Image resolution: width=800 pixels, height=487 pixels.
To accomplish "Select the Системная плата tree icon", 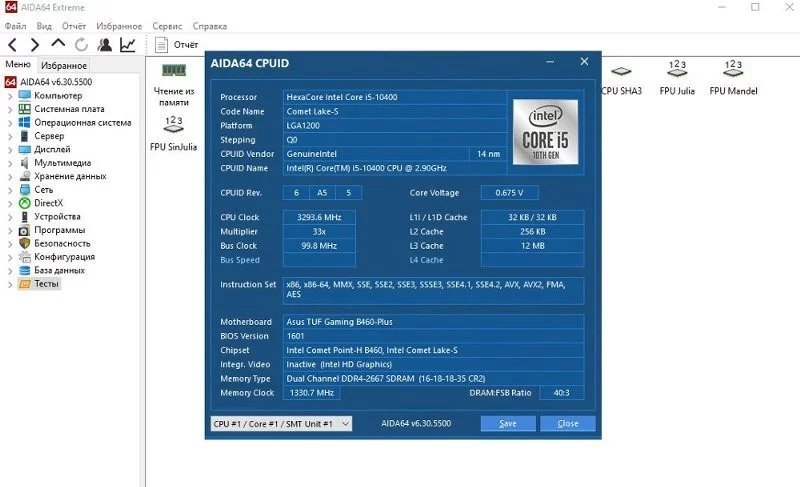I will [x=24, y=109].
